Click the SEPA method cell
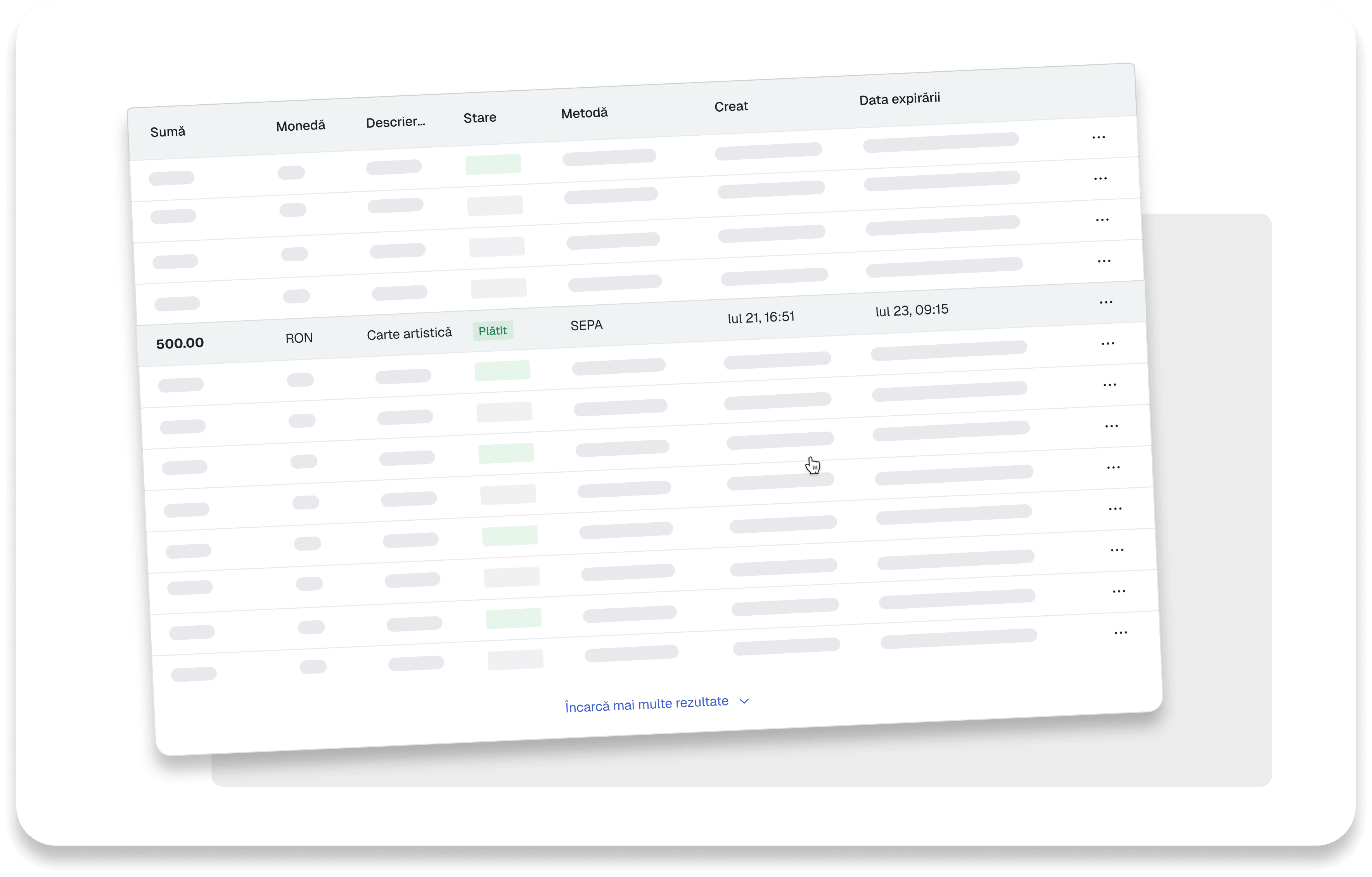The width and height of the screenshot is (1372, 877). (x=586, y=325)
